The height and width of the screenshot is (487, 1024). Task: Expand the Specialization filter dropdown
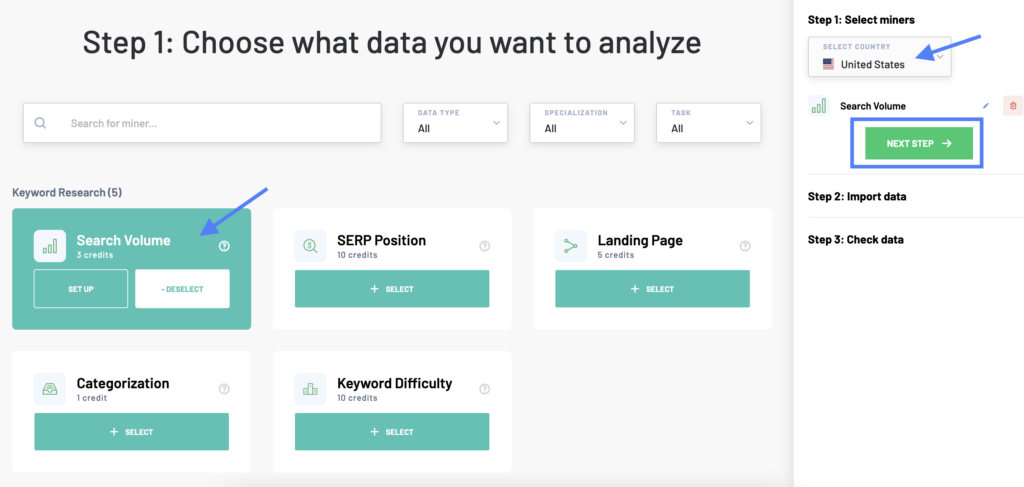[582, 123]
